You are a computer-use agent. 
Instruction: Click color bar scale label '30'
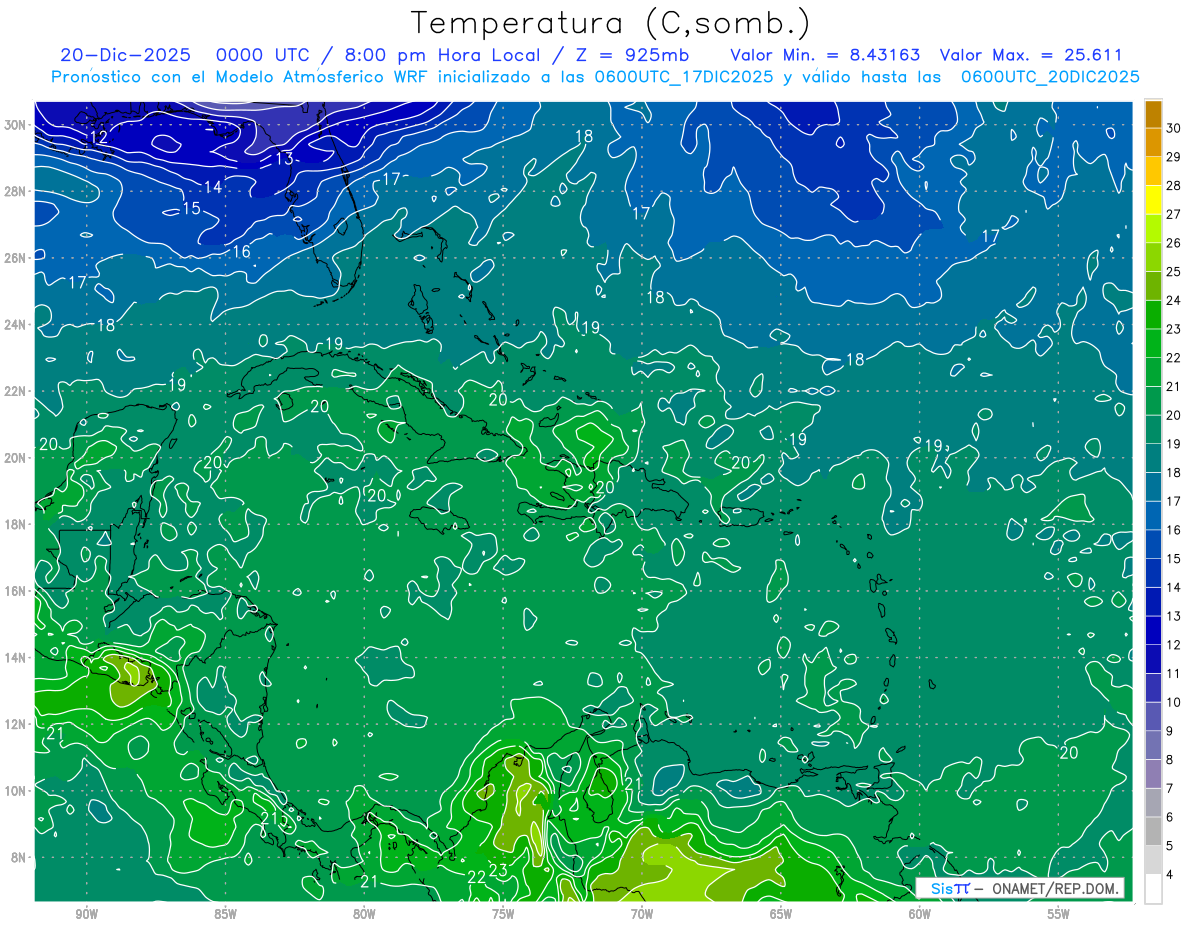[x=1173, y=128]
